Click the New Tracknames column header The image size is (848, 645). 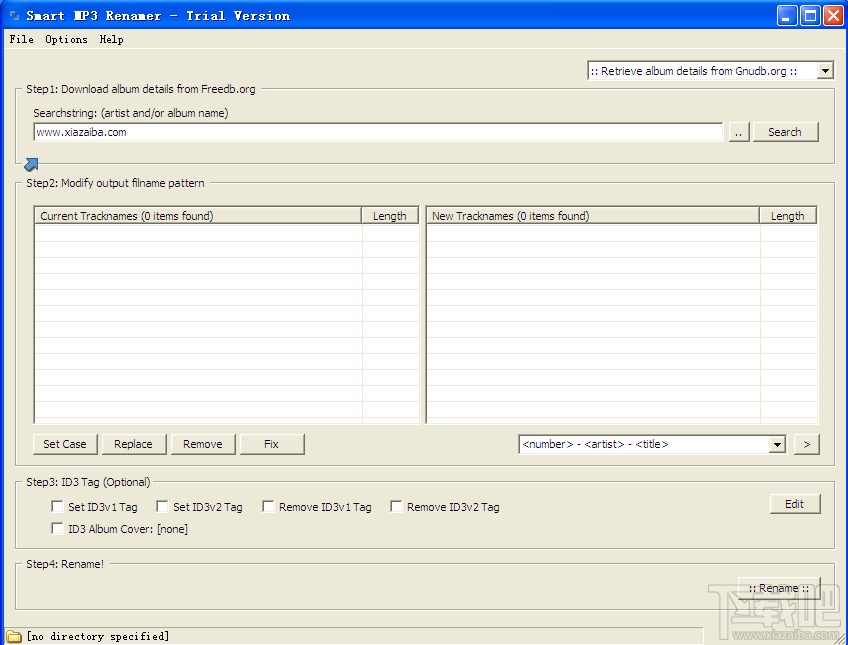point(593,216)
